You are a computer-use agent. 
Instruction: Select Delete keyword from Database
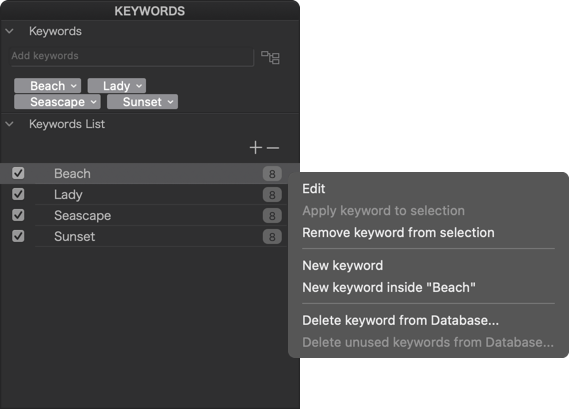pyautogui.click(x=400, y=320)
